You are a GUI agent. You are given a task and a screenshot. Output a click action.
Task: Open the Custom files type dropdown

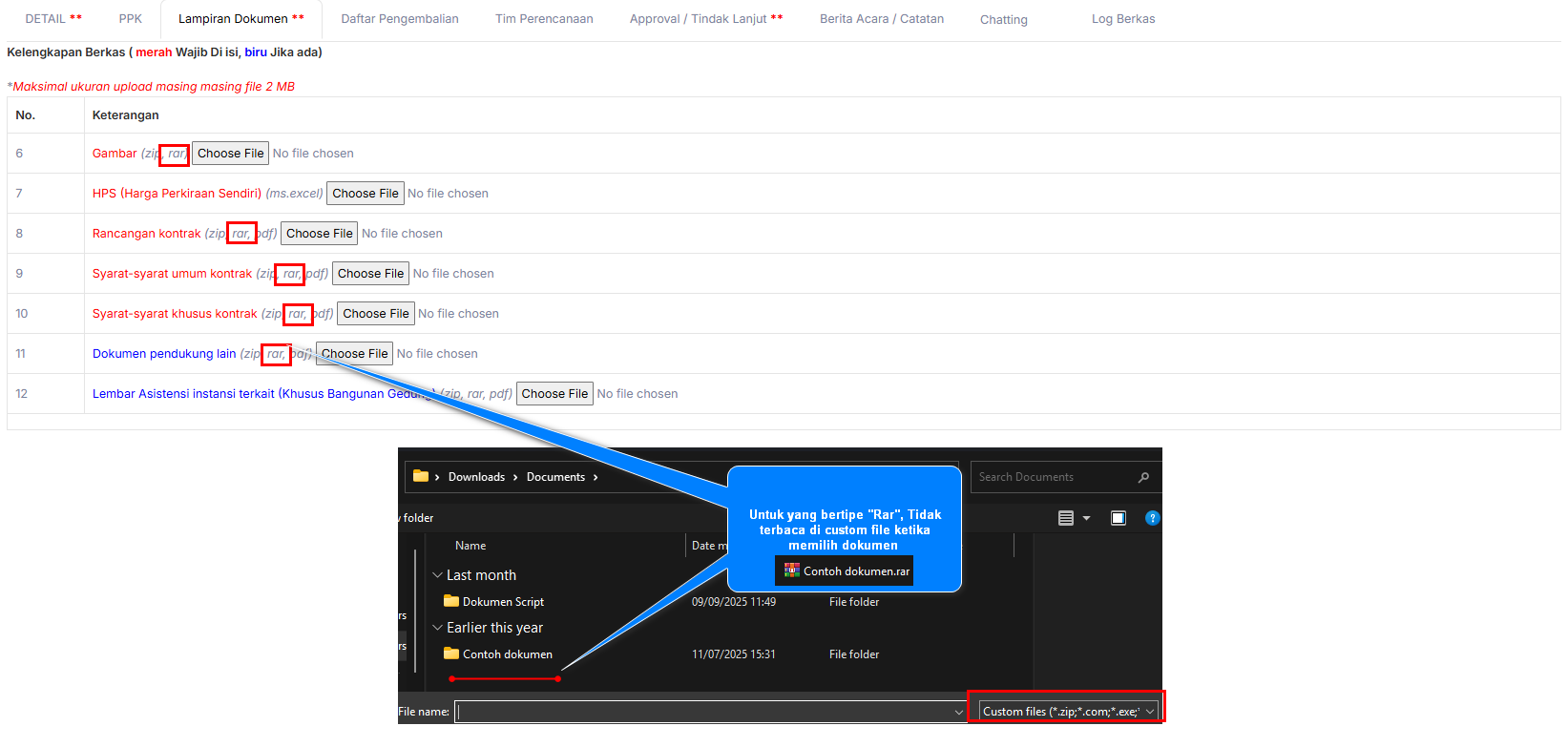click(x=1067, y=711)
